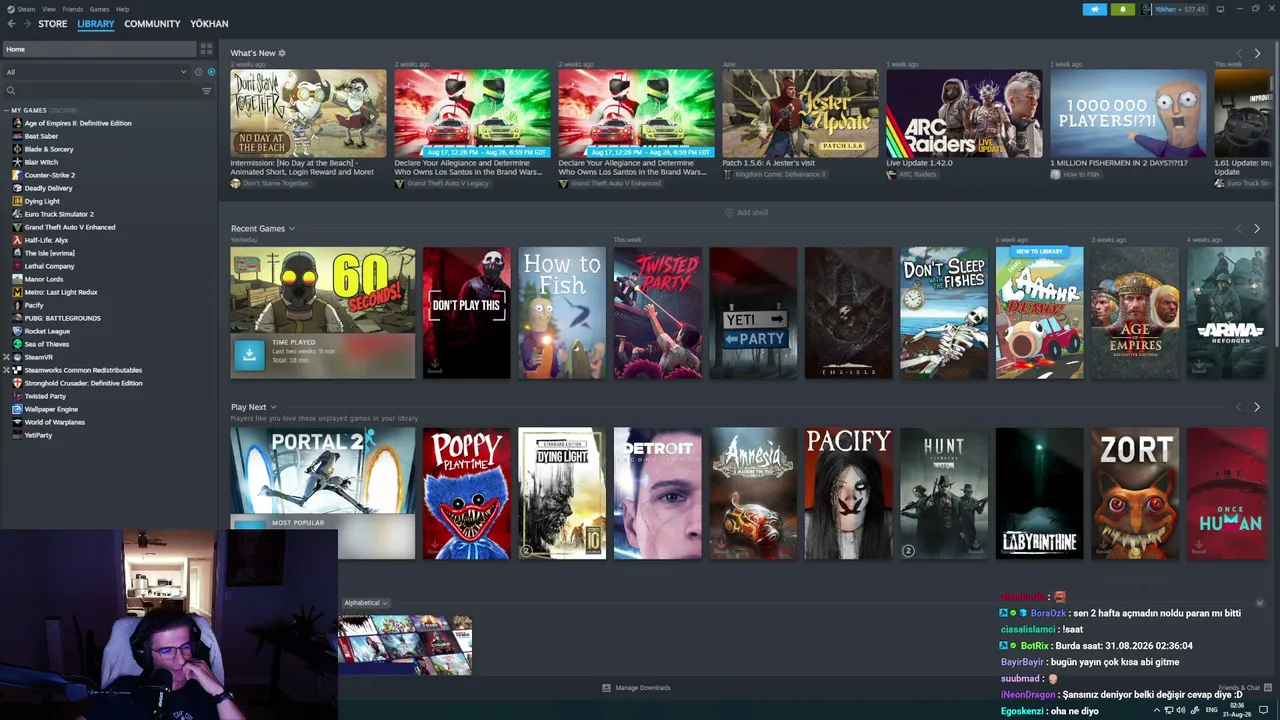Open the collections grid view icon

206,49
